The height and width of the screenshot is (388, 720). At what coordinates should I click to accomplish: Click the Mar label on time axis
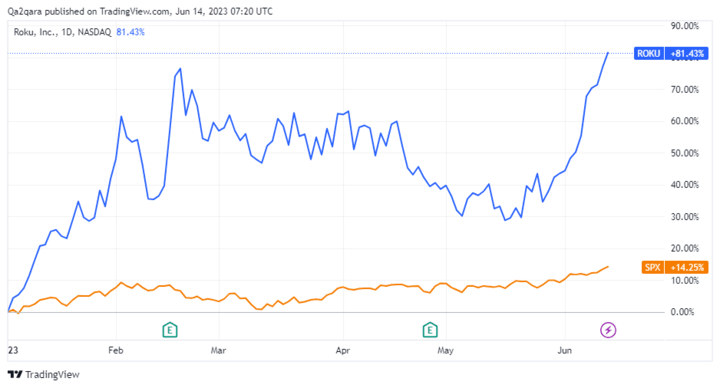(218, 350)
